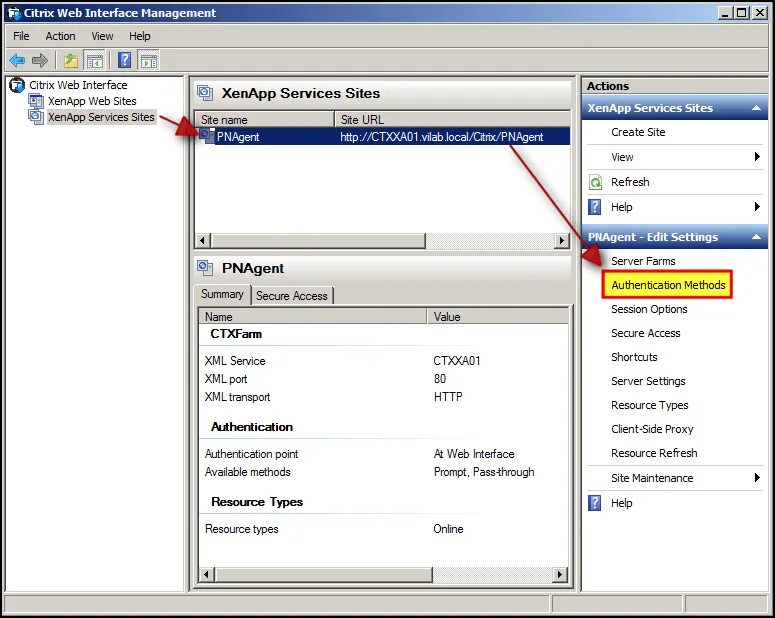775x618 pixels.
Task: Open the Action menu
Action: click(60, 36)
